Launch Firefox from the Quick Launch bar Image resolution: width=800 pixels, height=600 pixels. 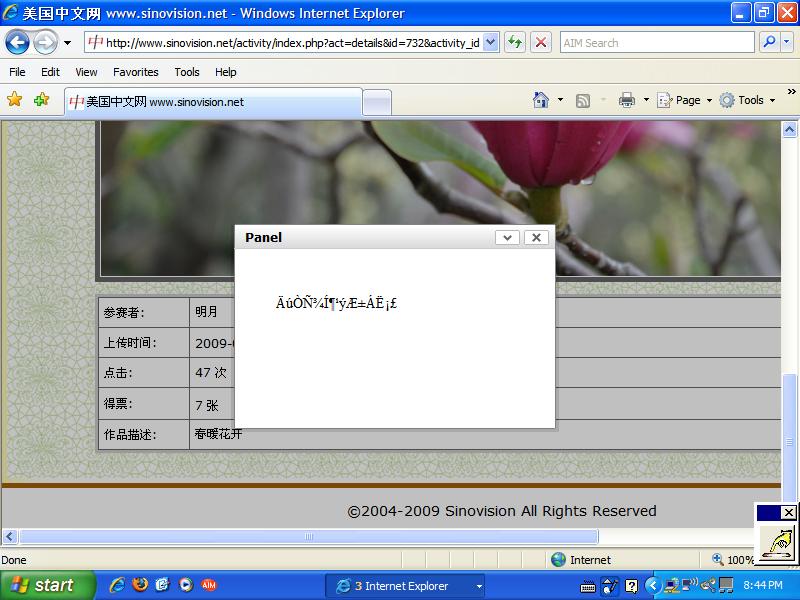pyautogui.click(x=139, y=585)
